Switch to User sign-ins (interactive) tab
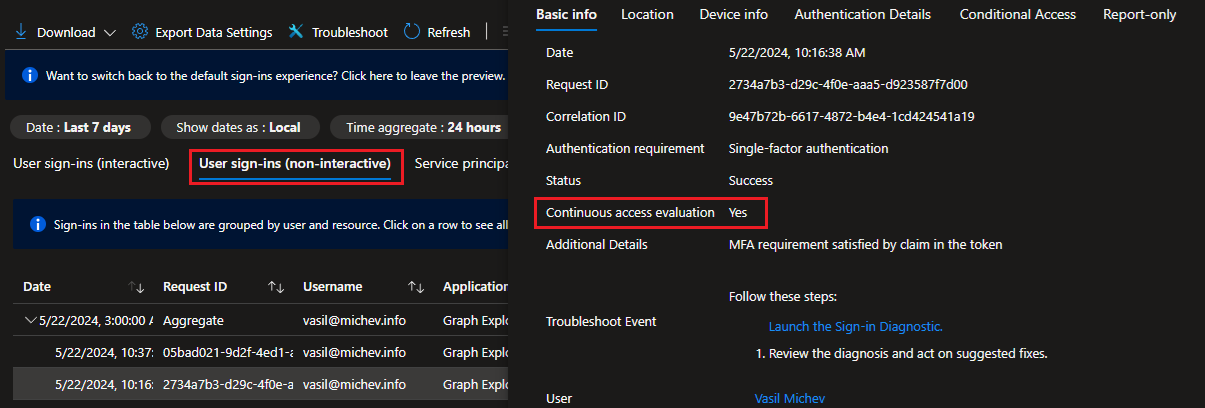1205x408 pixels. [91, 163]
